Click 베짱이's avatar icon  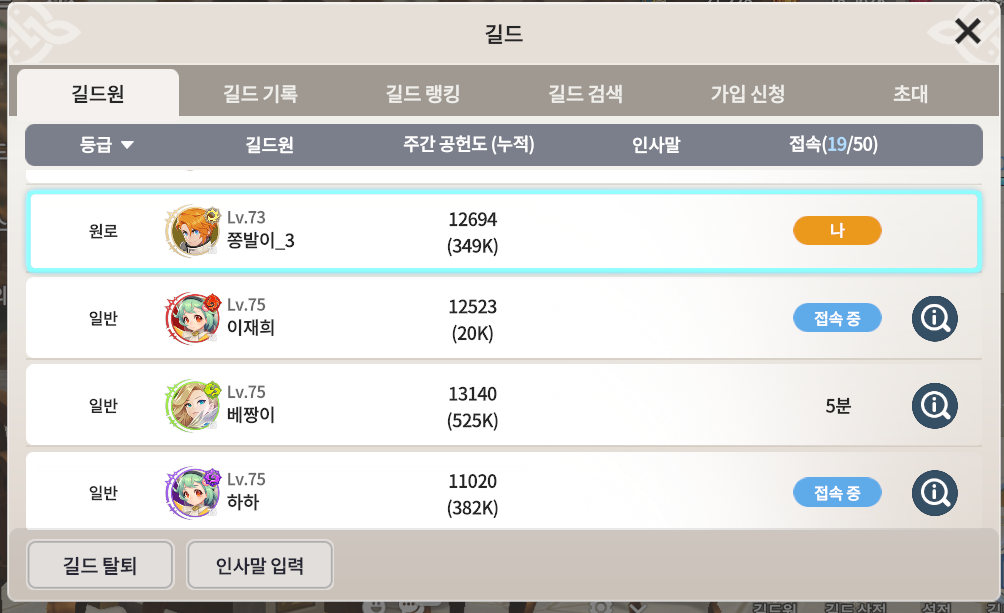click(188, 405)
